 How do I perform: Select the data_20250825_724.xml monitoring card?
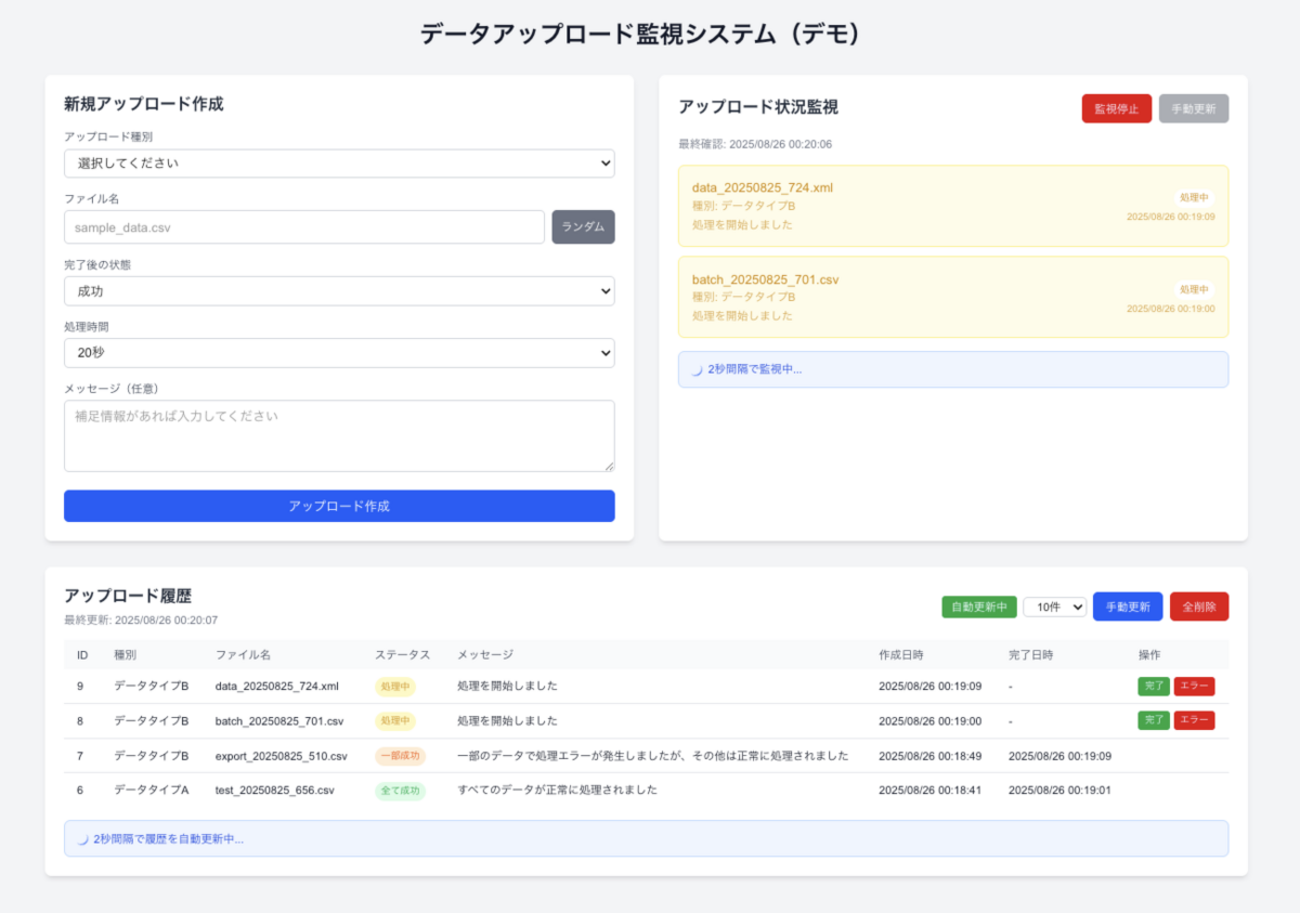click(x=952, y=206)
